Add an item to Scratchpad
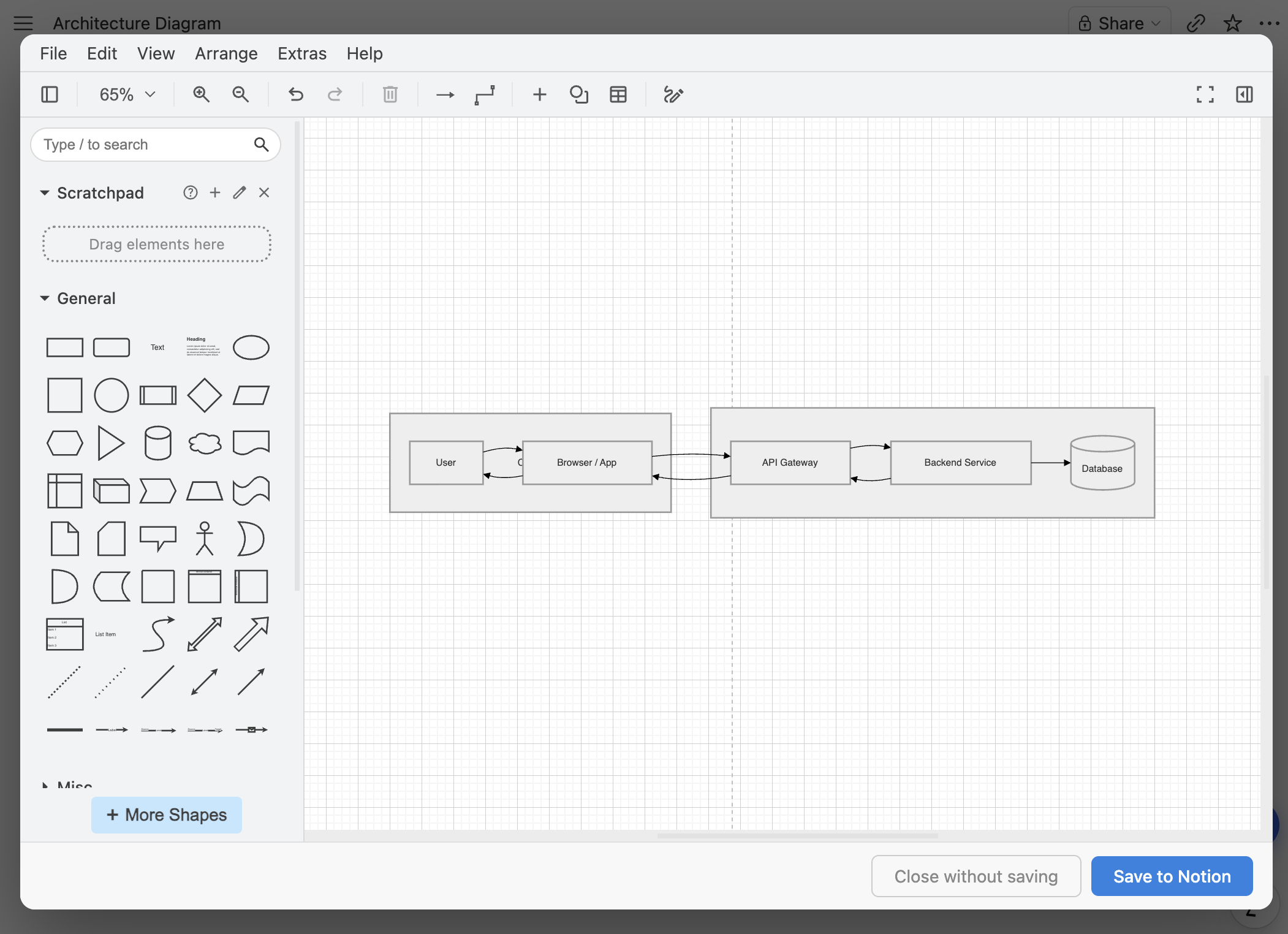The width and height of the screenshot is (1288, 934). [215, 193]
